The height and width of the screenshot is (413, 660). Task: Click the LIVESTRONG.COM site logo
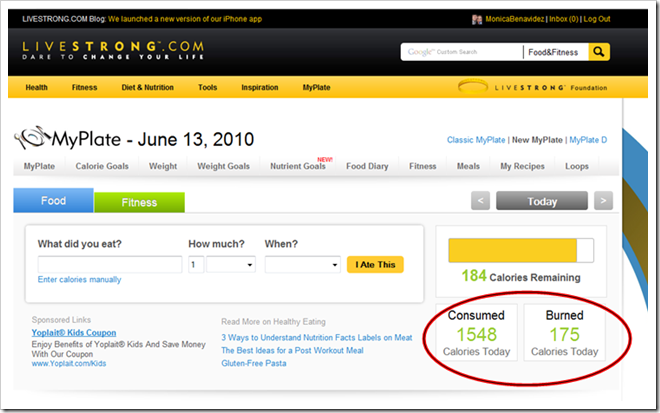113,50
